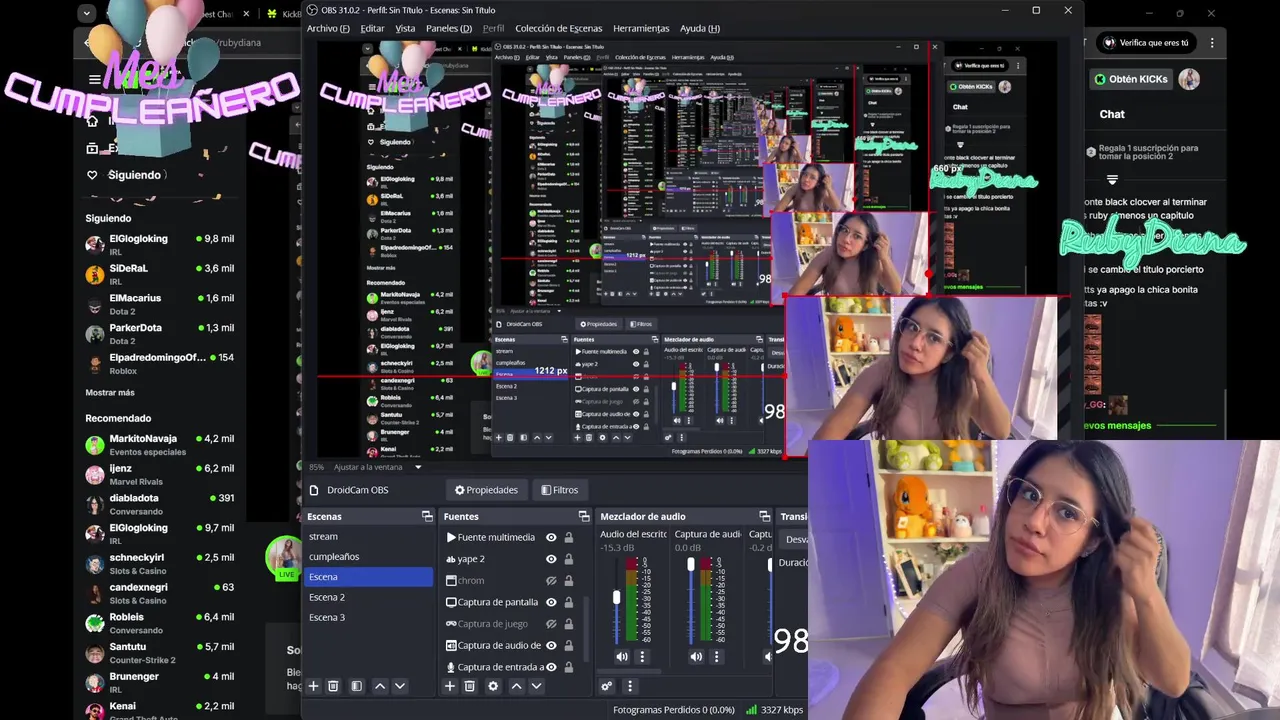Toggle the lock on Captura de juego source
This screenshot has height=720, width=1280.
pyautogui.click(x=569, y=624)
